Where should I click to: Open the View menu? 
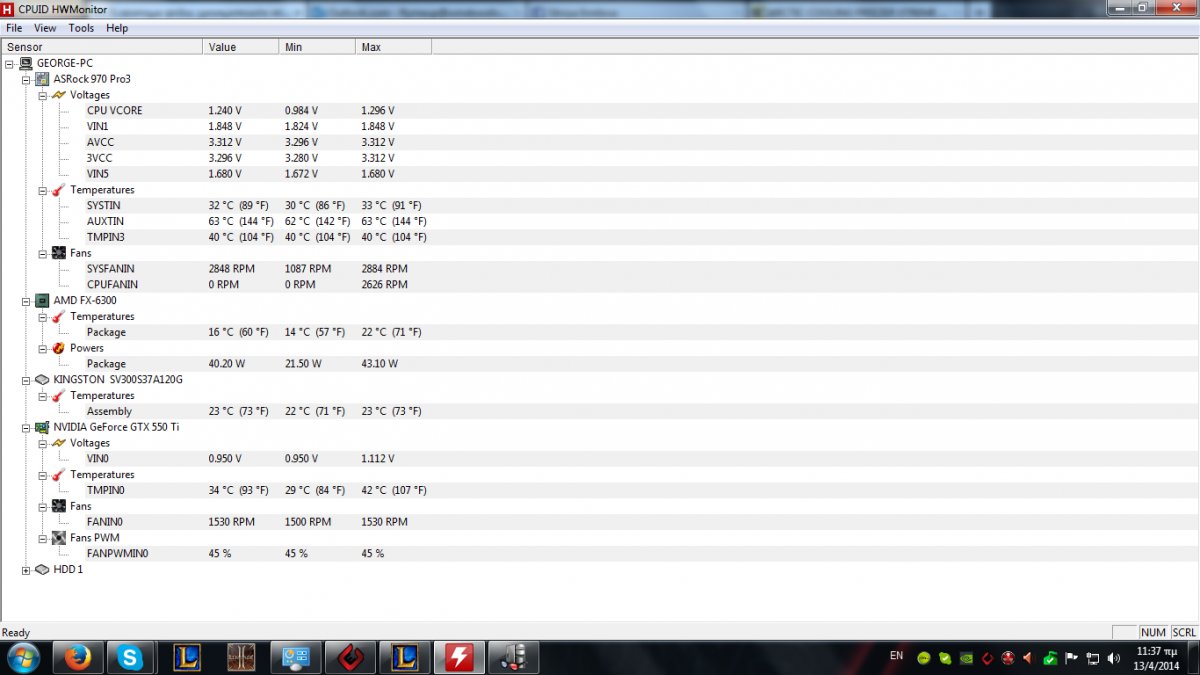coord(45,28)
